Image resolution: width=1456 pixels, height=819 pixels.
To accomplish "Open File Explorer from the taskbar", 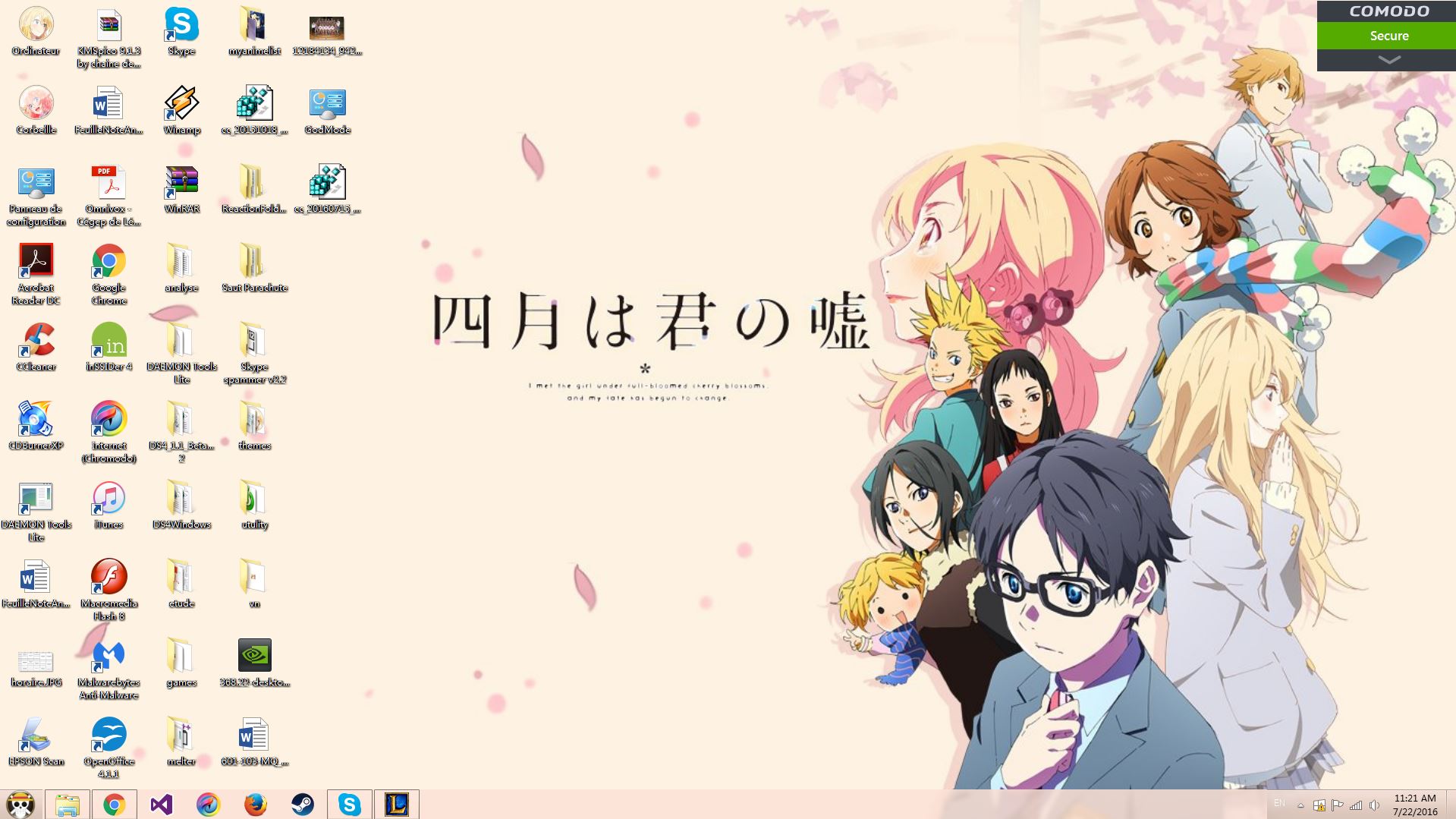I will [x=68, y=805].
